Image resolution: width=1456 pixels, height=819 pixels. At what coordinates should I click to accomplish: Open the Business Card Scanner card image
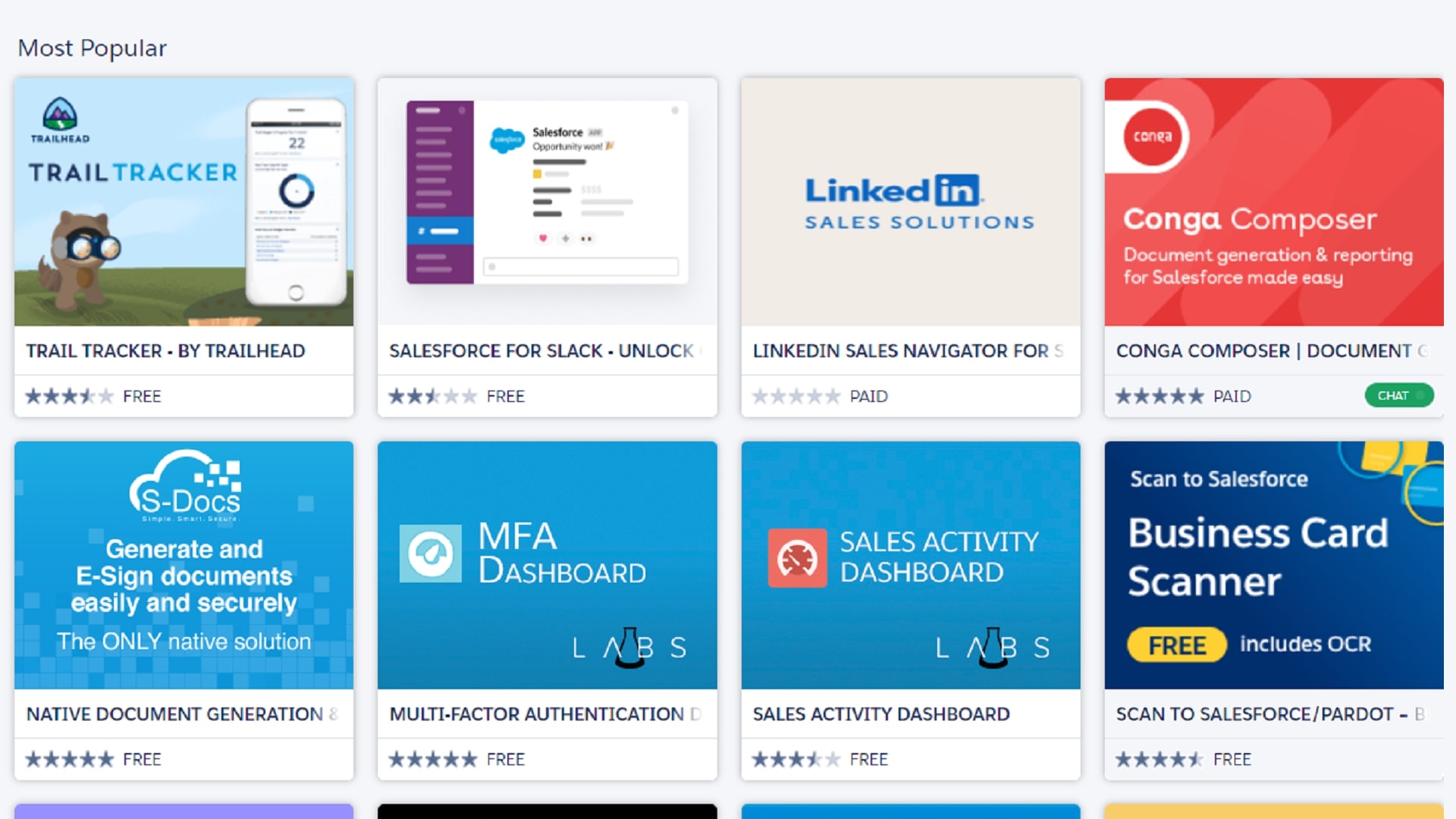pos(1274,565)
